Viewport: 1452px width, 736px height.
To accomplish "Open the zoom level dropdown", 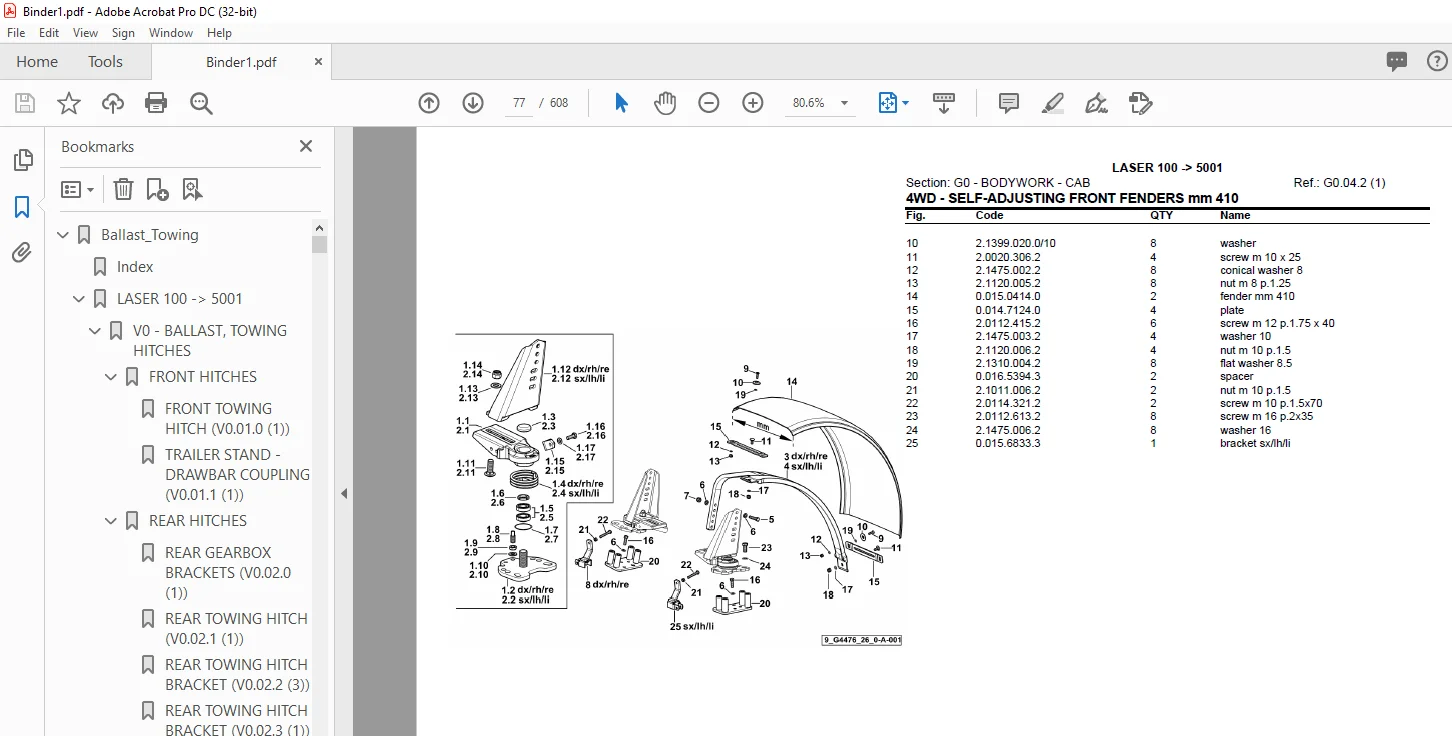I will click(x=844, y=103).
